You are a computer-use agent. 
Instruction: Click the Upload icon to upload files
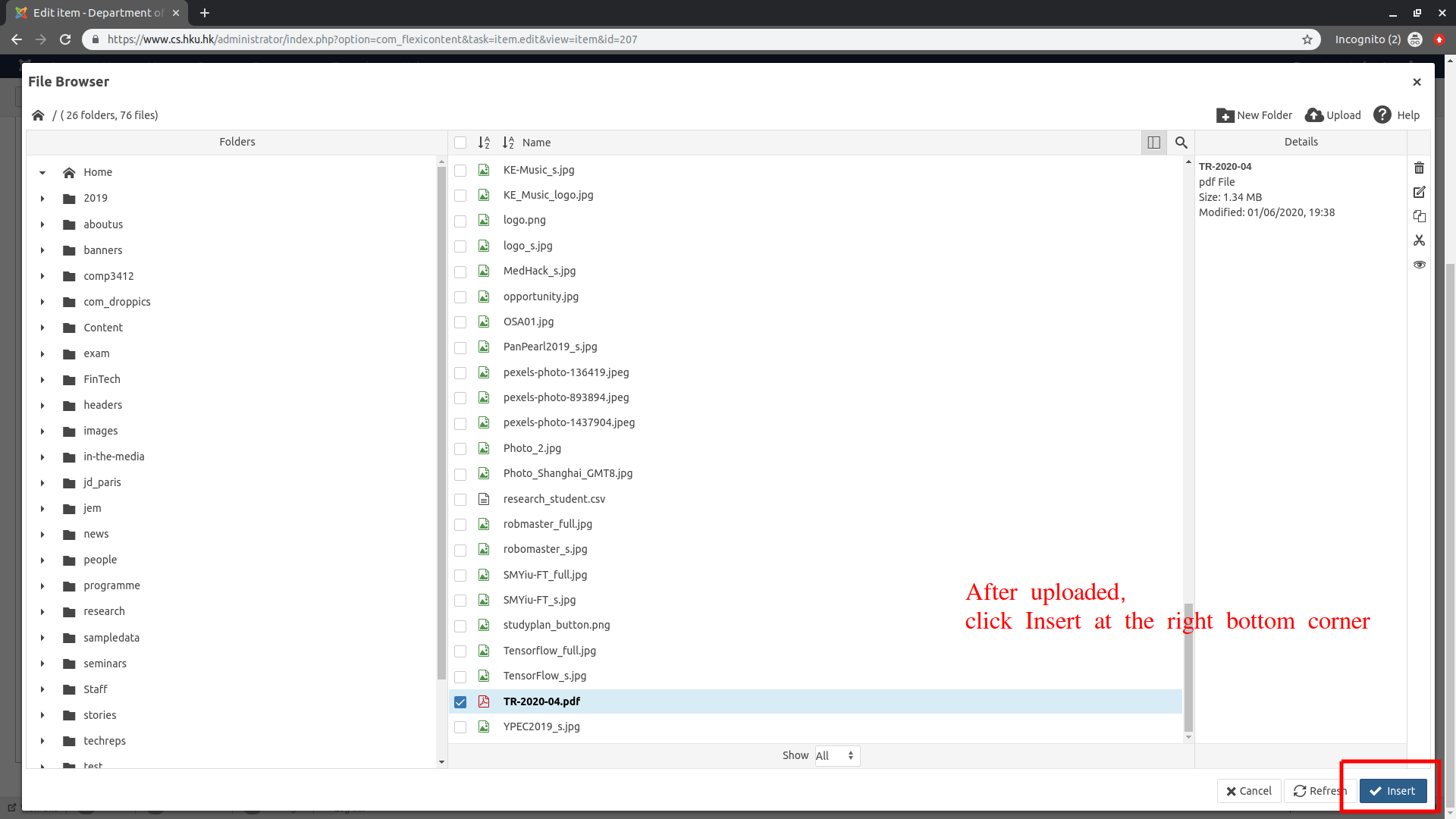[1314, 115]
